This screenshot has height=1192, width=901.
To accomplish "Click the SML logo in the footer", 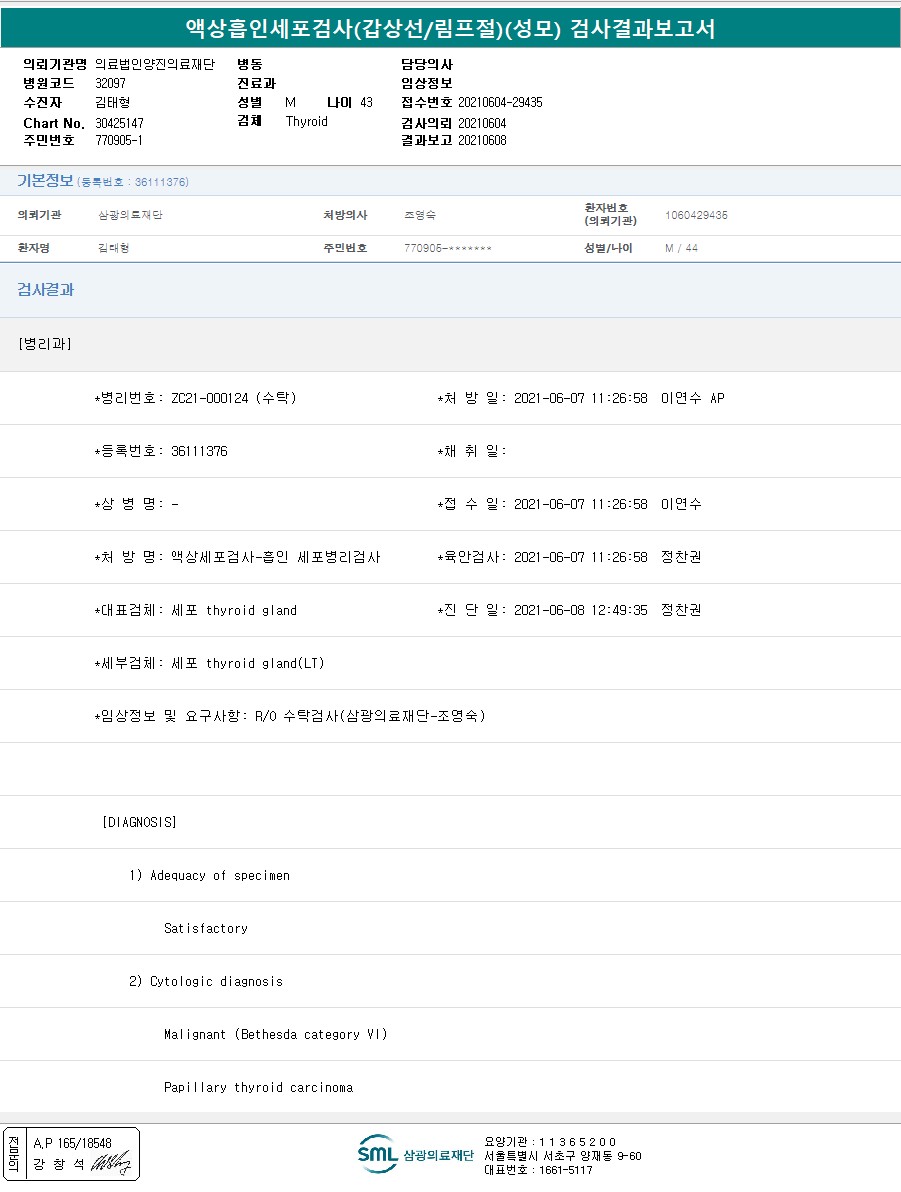I will tap(378, 1154).
